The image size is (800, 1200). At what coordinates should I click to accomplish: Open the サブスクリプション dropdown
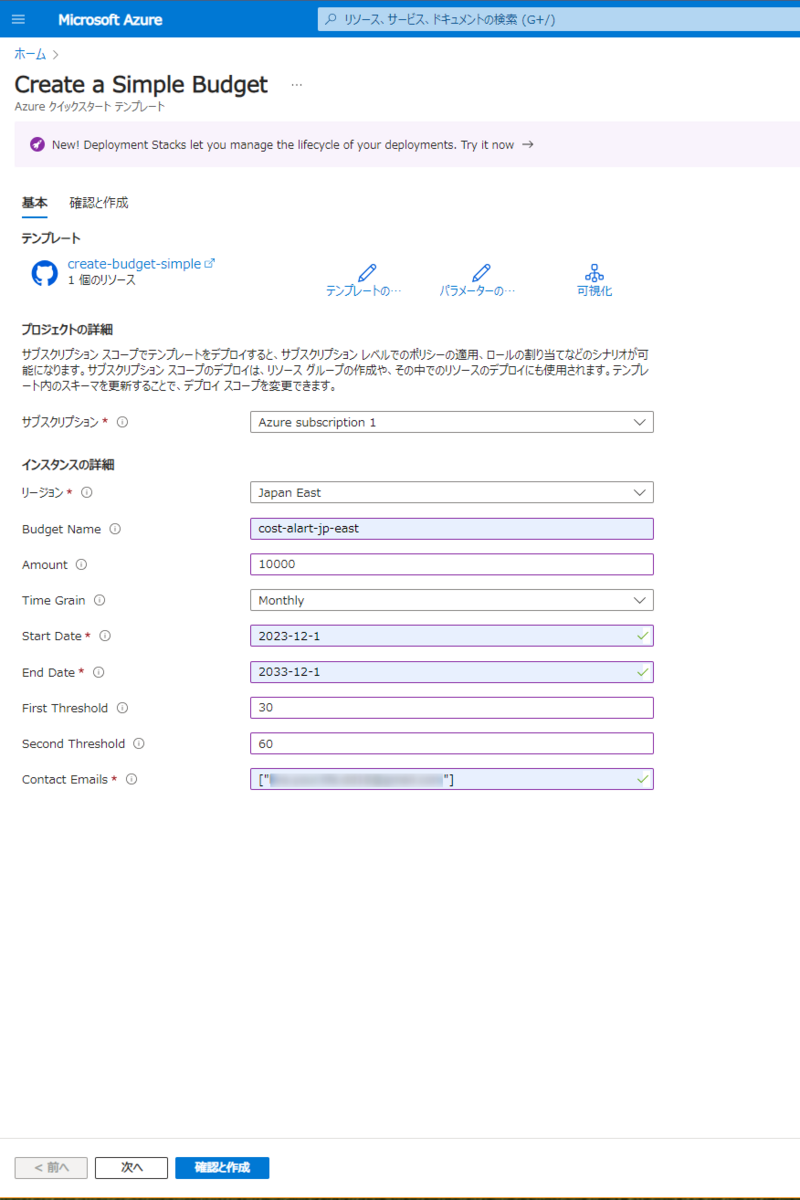[x=451, y=422]
